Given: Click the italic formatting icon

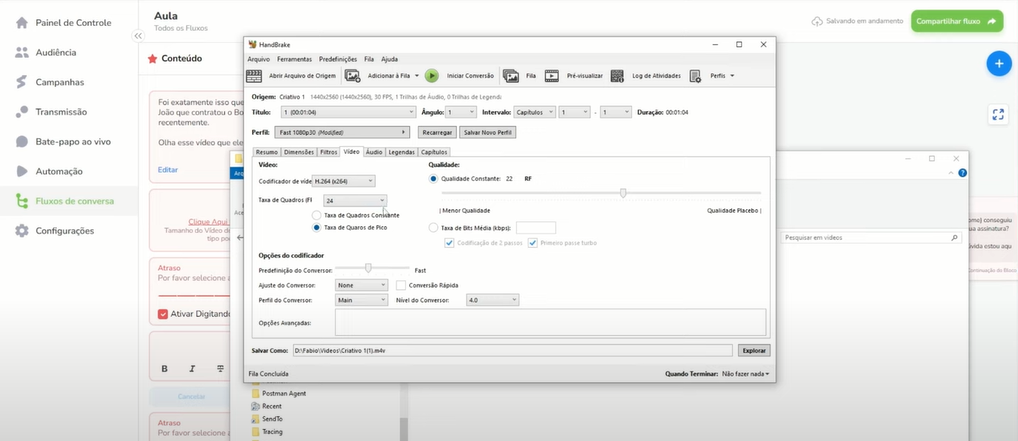Looking at the screenshot, I should pos(192,369).
